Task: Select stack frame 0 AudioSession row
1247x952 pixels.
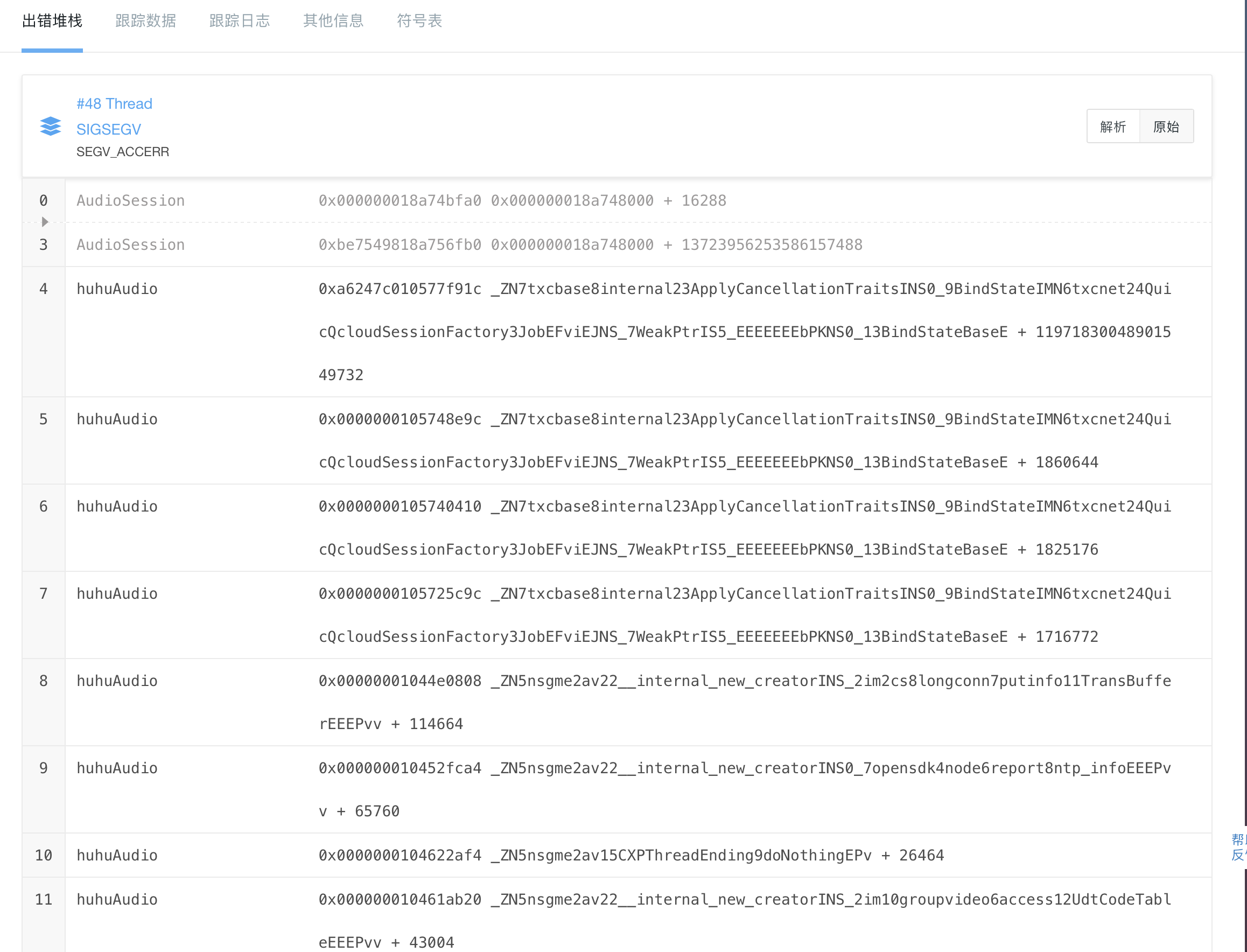Action: [130, 201]
